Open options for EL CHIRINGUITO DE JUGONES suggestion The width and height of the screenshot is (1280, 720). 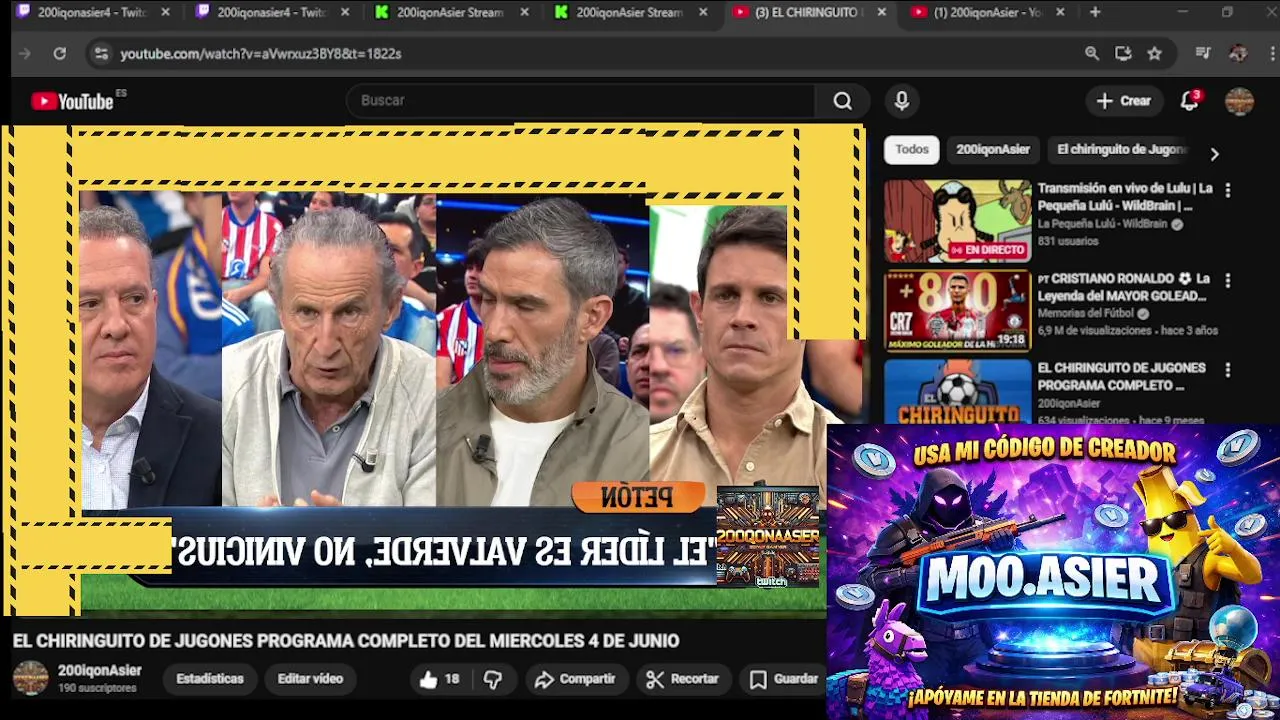(x=1228, y=370)
